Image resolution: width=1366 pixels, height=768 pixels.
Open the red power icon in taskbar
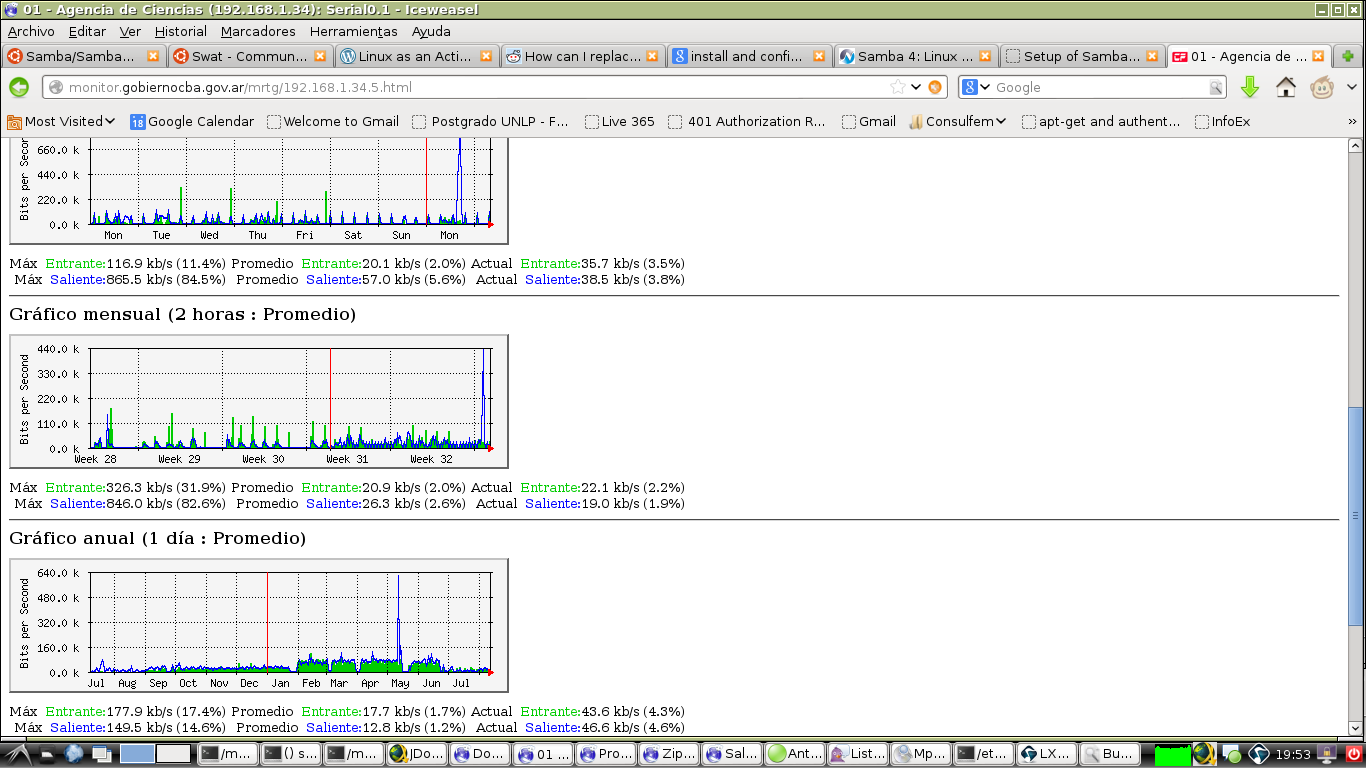pos(1354,754)
